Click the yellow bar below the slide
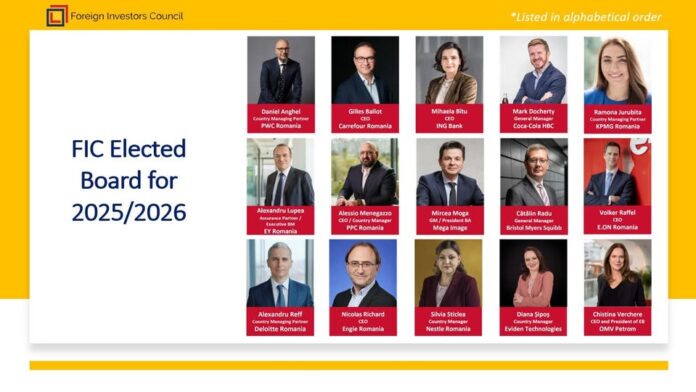The width and height of the screenshot is (696, 392). 349,365
